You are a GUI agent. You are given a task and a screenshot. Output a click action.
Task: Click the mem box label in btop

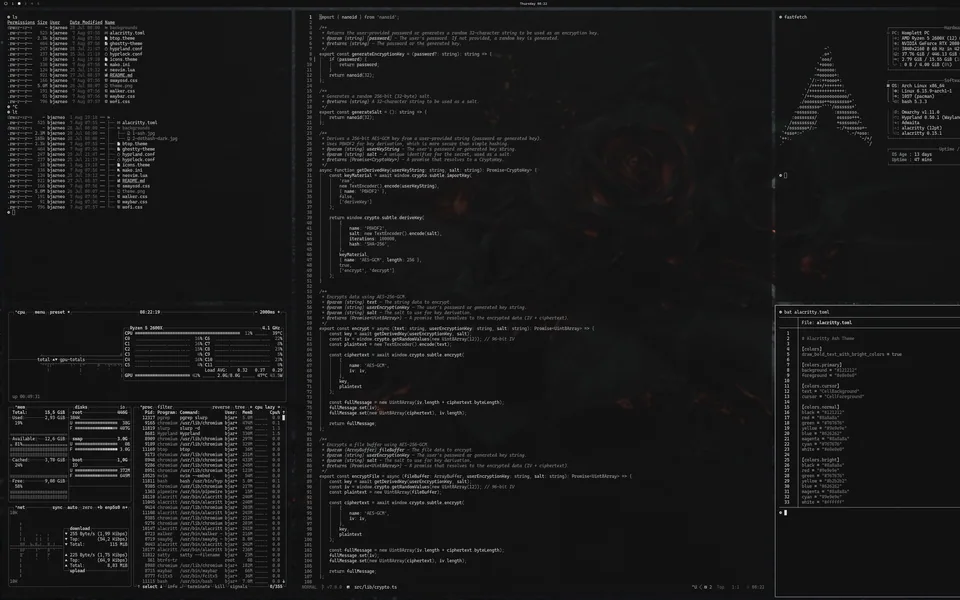click(x=20, y=407)
